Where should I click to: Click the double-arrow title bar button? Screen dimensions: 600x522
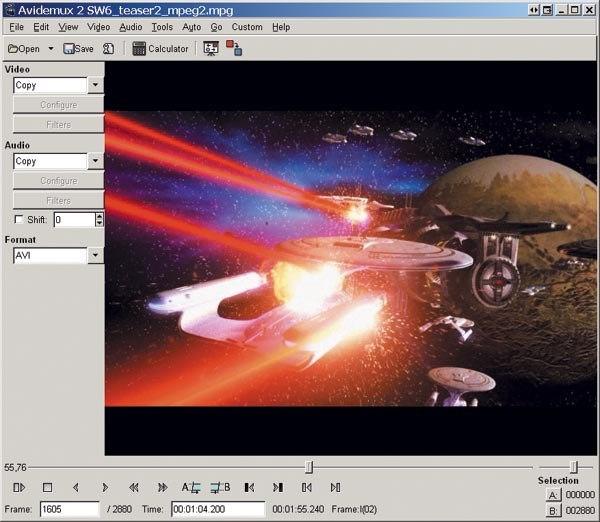[x=533, y=10]
